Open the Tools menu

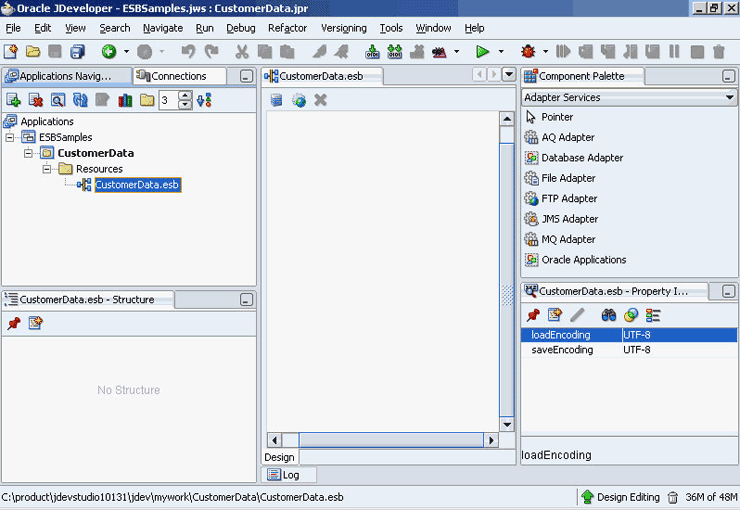tap(391, 28)
